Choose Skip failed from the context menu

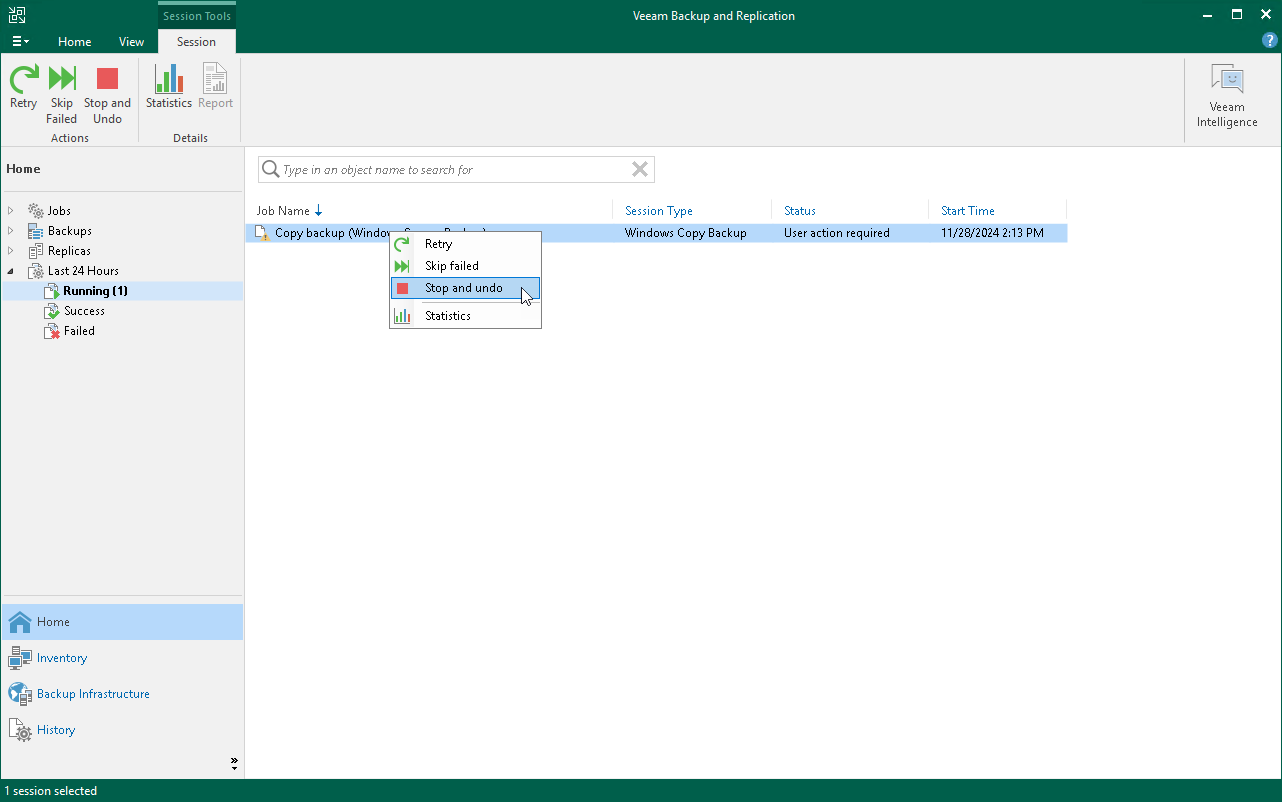point(465,266)
